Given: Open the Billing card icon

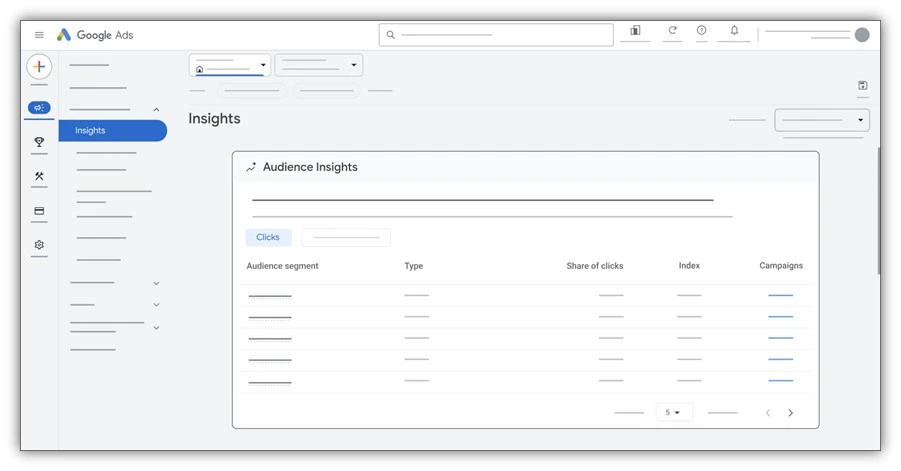Looking at the screenshot, I should (x=39, y=211).
